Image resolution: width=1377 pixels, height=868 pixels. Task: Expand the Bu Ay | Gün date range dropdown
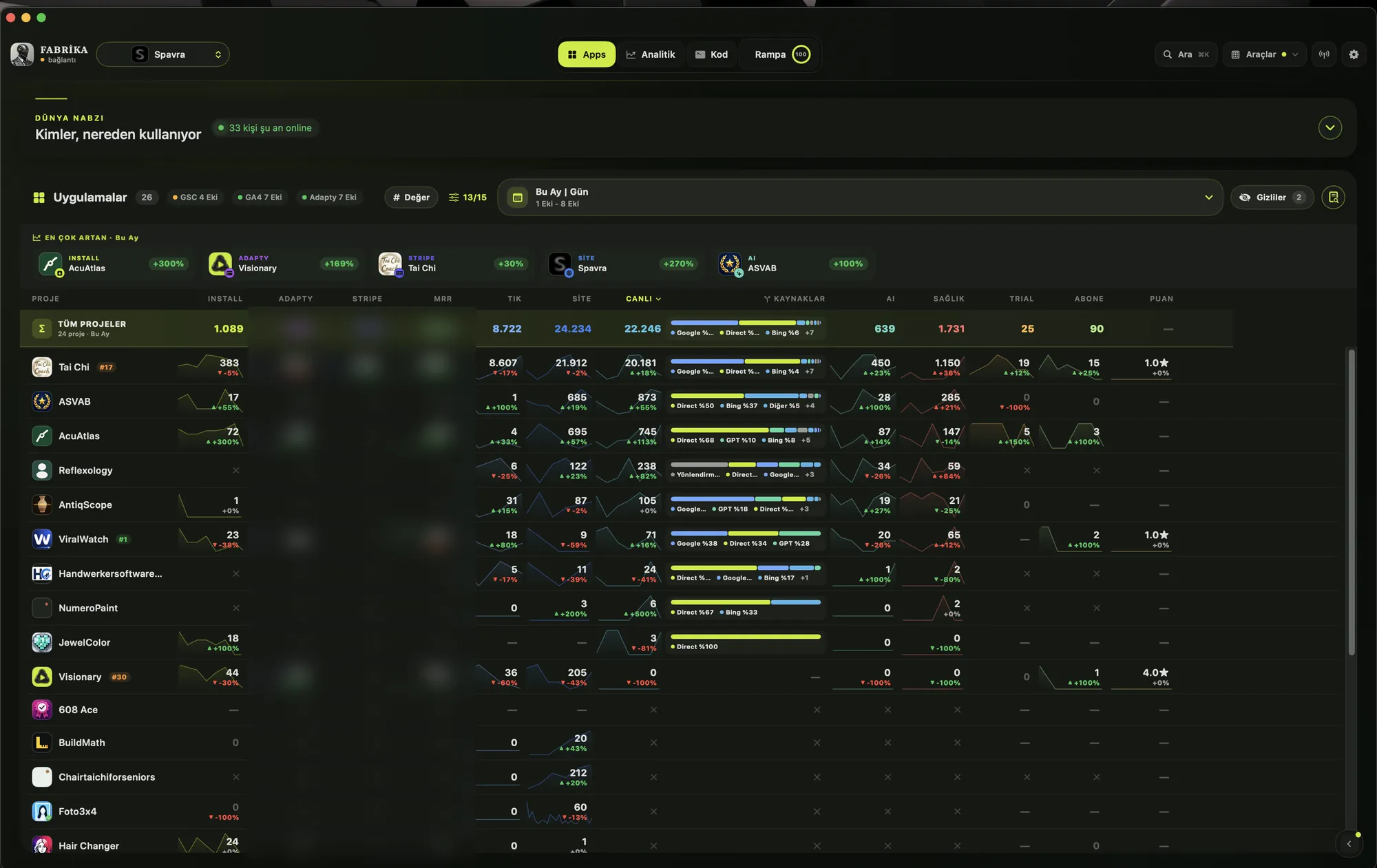[x=860, y=198]
